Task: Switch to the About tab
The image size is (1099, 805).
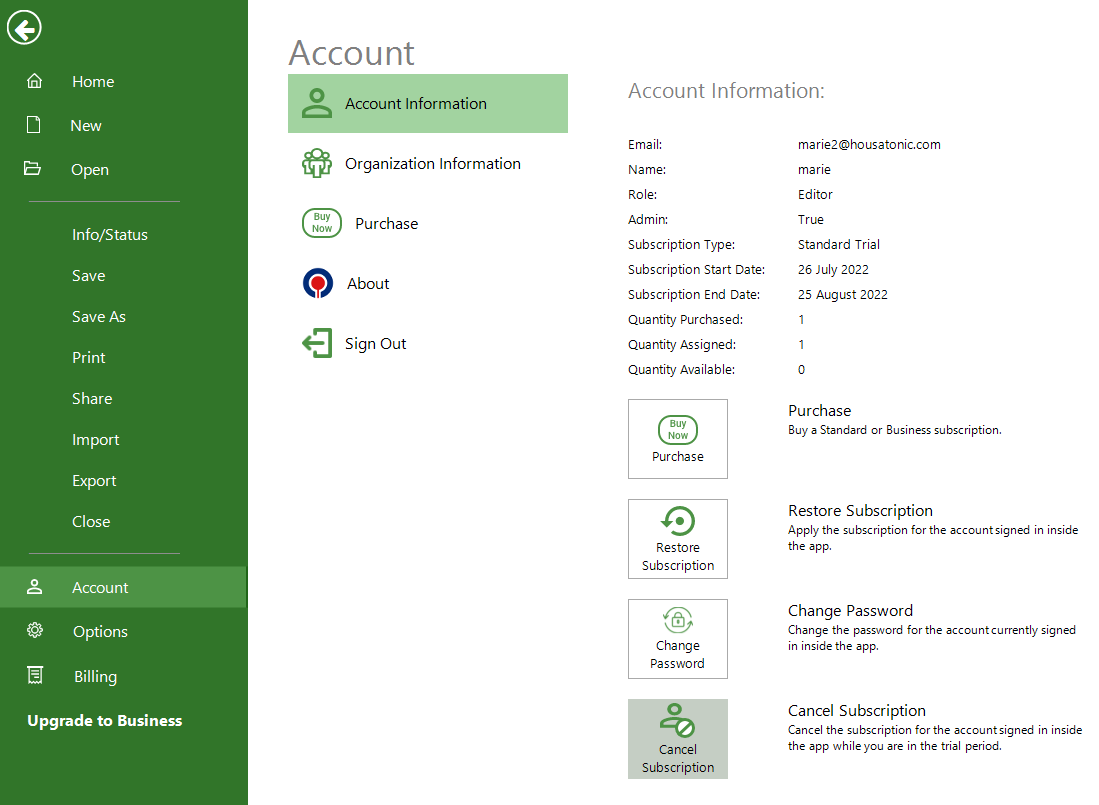Action: tap(368, 284)
